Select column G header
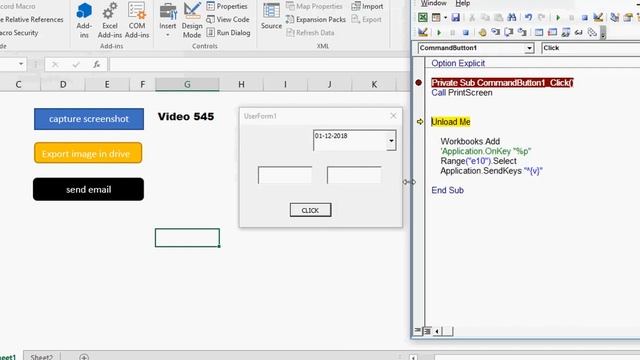 [x=187, y=84]
